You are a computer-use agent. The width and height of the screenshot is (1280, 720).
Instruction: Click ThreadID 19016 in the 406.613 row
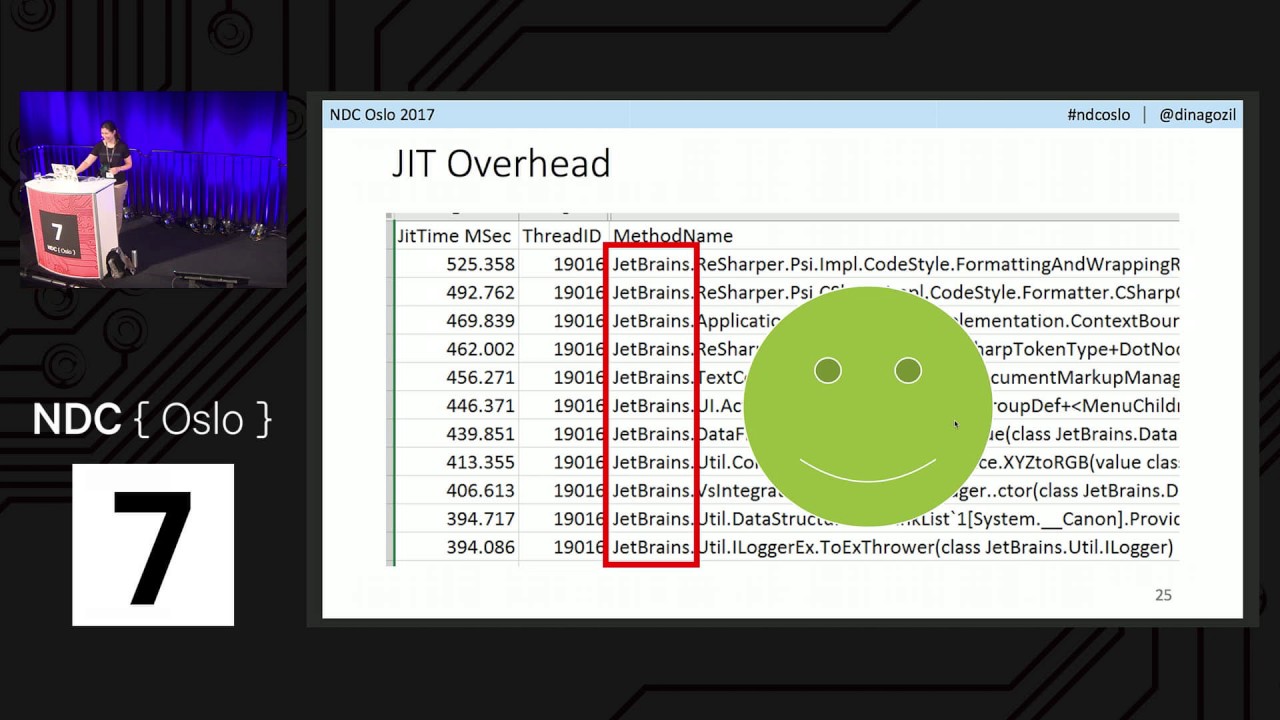(579, 491)
